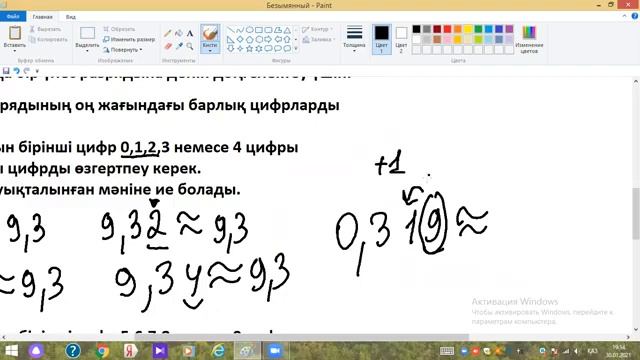Click the Brushes (Кисти) icon
This screenshot has width=640, height=360.
(210, 33)
